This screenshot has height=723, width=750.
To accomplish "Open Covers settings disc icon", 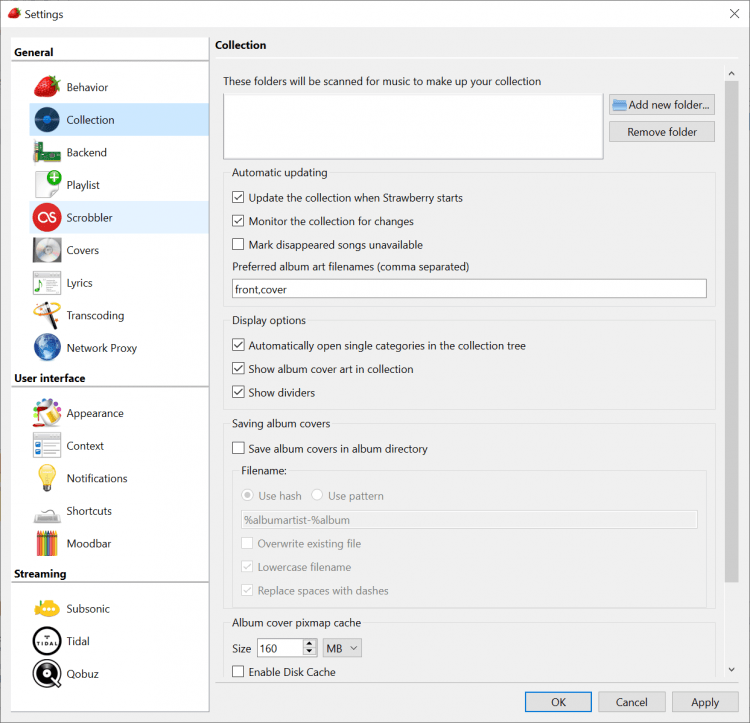I will tap(47, 250).
